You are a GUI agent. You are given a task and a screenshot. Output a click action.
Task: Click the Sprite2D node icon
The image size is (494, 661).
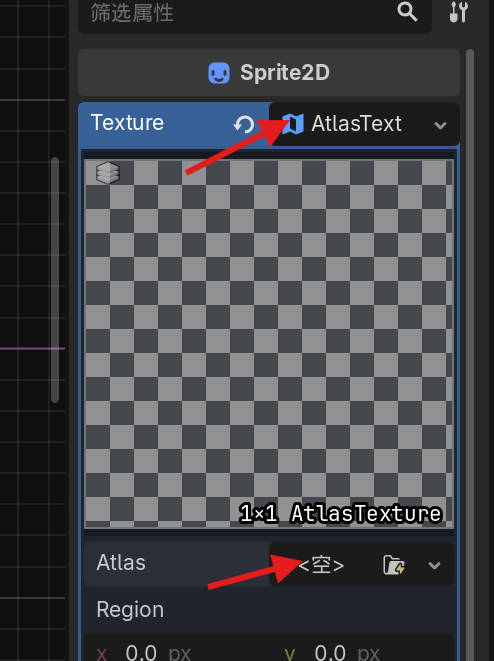coord(219,73)
